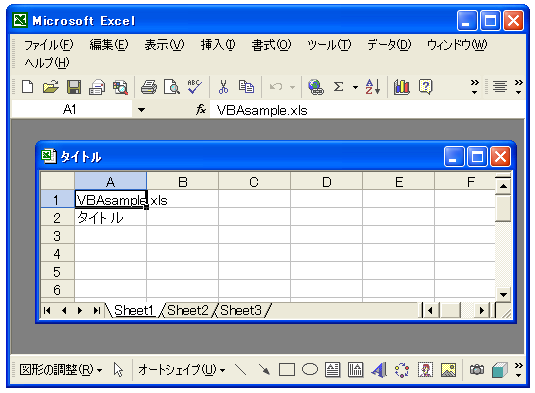Insert hyperlink with the globe icon
The height and width of the screenshot is (393, 535).
click(316, 87)
